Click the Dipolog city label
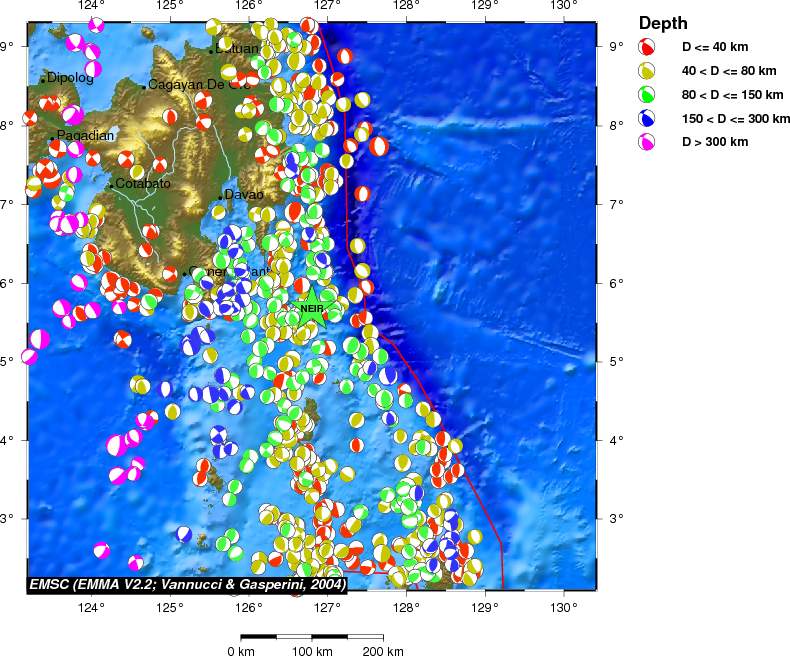790x656 pixels. [x=70, y=77]
